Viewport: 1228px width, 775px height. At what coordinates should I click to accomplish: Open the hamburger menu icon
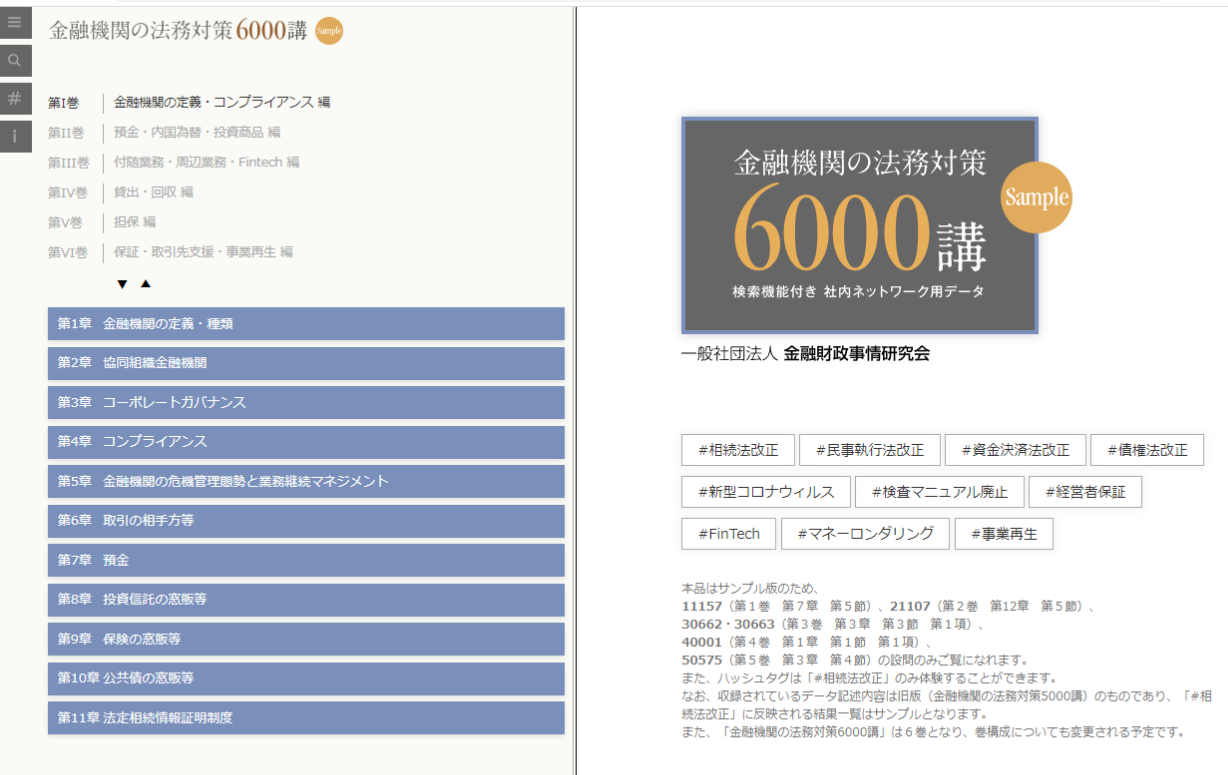coord(15,22)
